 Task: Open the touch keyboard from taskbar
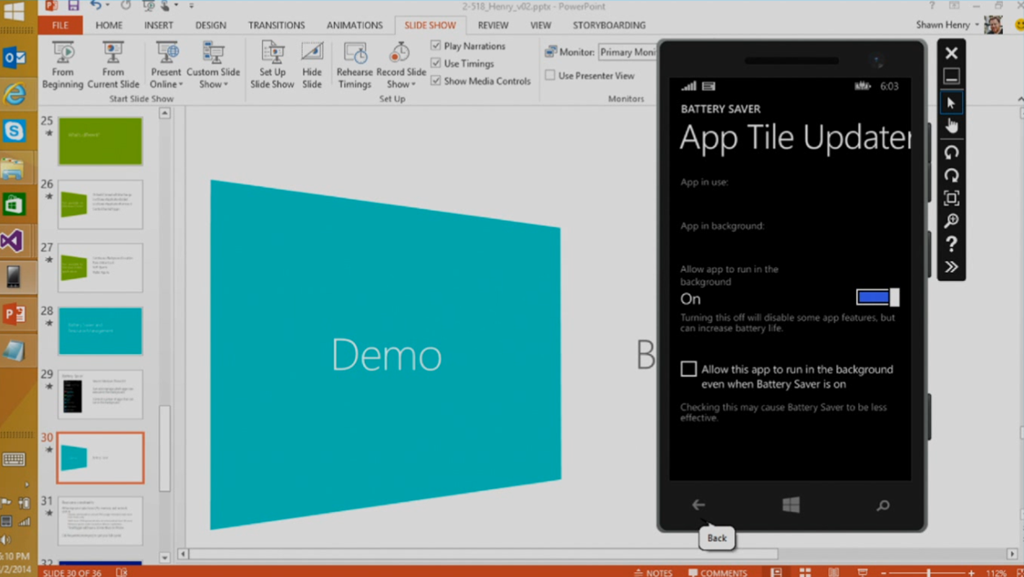tap(14, 459)
